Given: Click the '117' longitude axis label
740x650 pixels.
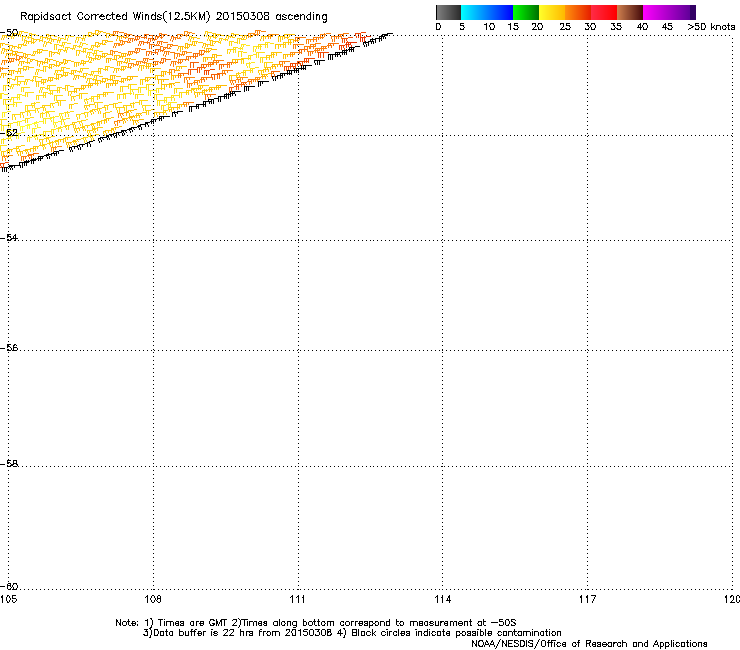Looking at the screenshot, I should [588, 599].
